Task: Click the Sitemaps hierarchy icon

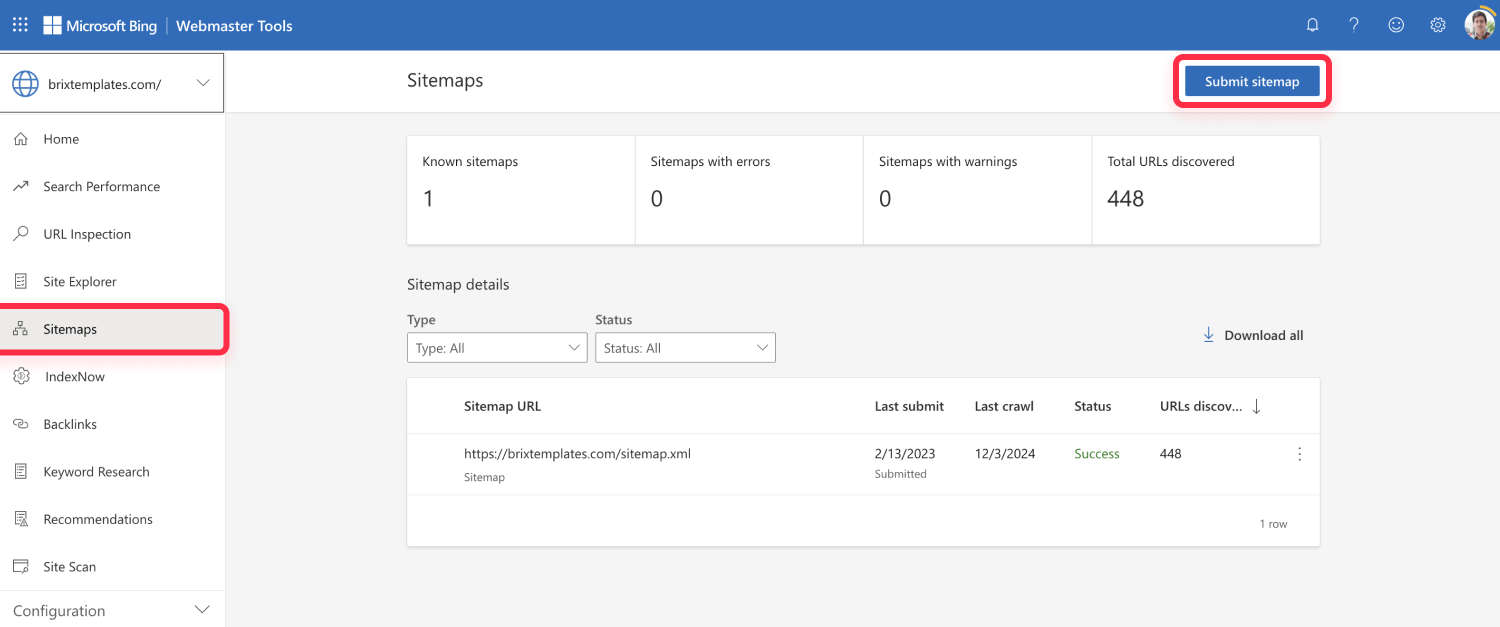Action: pyautogui.click(x=21, y=329)
